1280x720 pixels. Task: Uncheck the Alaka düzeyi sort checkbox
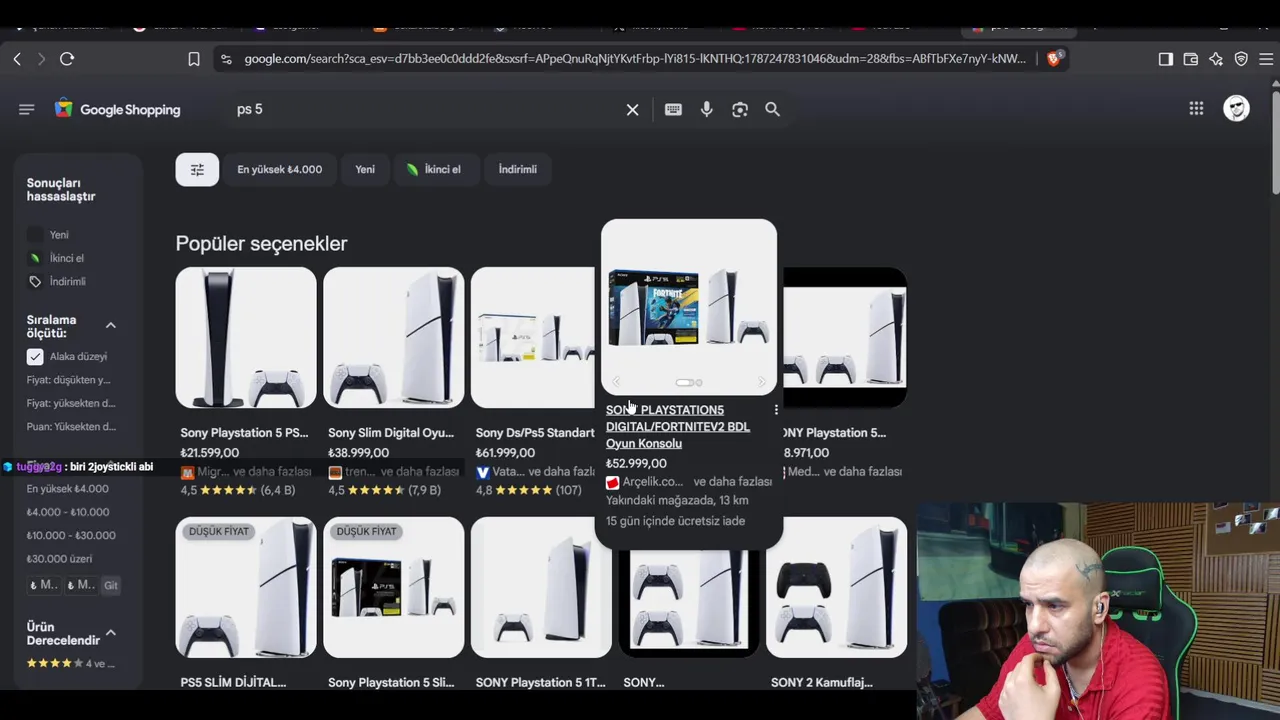point(35,357)
